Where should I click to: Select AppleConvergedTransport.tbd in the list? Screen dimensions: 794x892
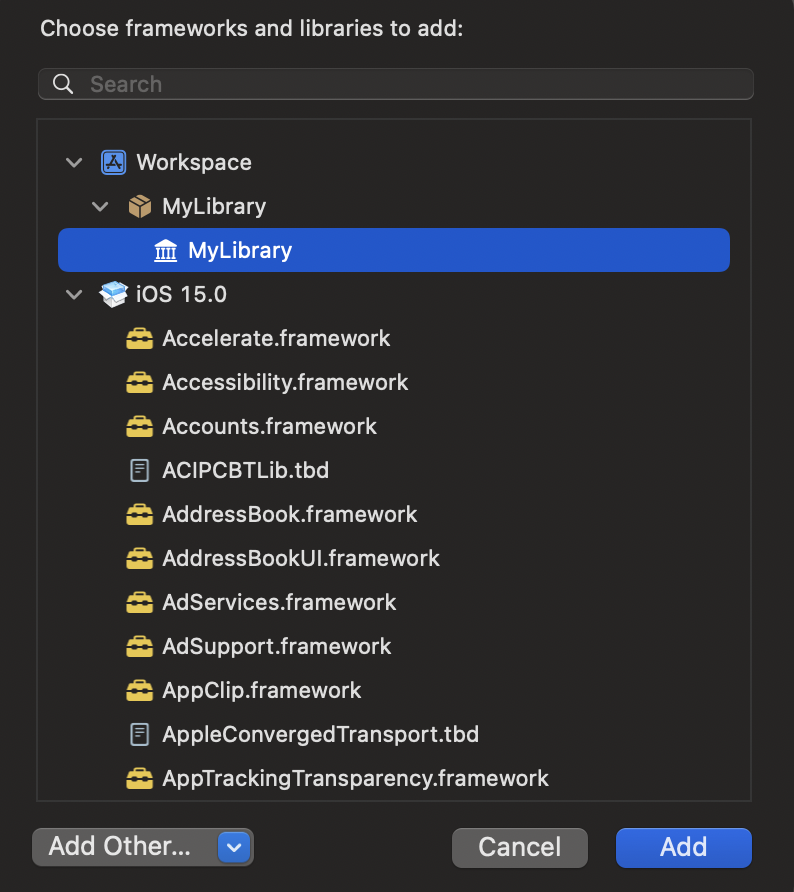tap(320, 734)
